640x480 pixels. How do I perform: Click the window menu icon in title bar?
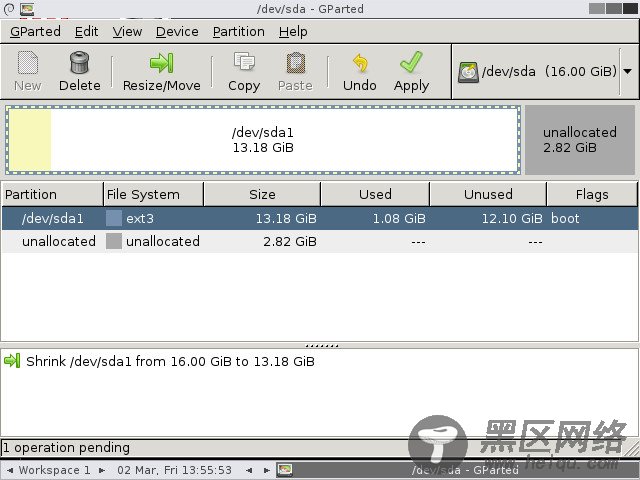(9, 9)
